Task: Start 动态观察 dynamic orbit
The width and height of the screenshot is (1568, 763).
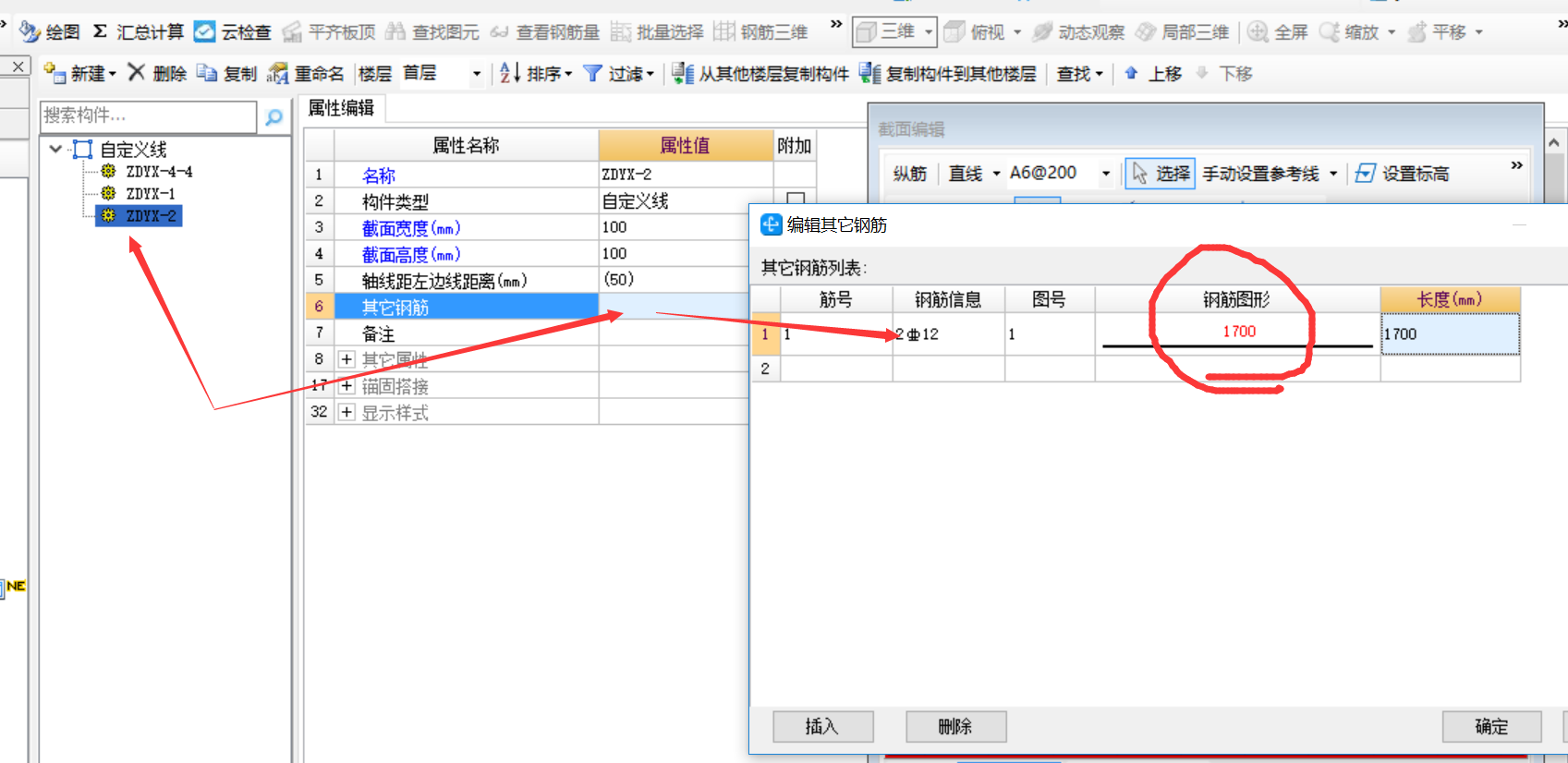Action: [1078, 32]
